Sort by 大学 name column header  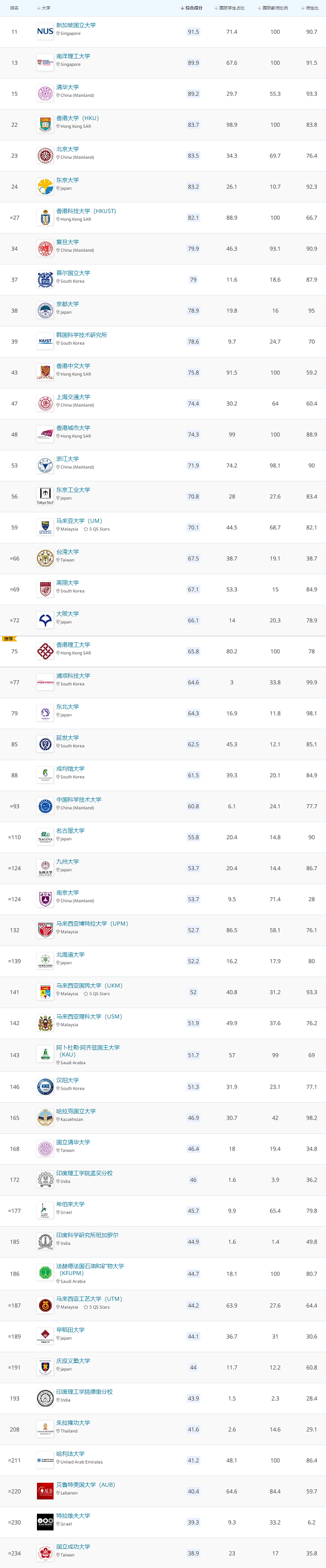[x=44, y=8]
